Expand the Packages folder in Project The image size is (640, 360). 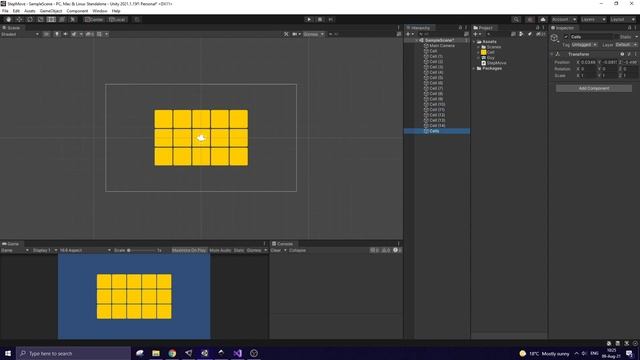(x=474, y=69)
